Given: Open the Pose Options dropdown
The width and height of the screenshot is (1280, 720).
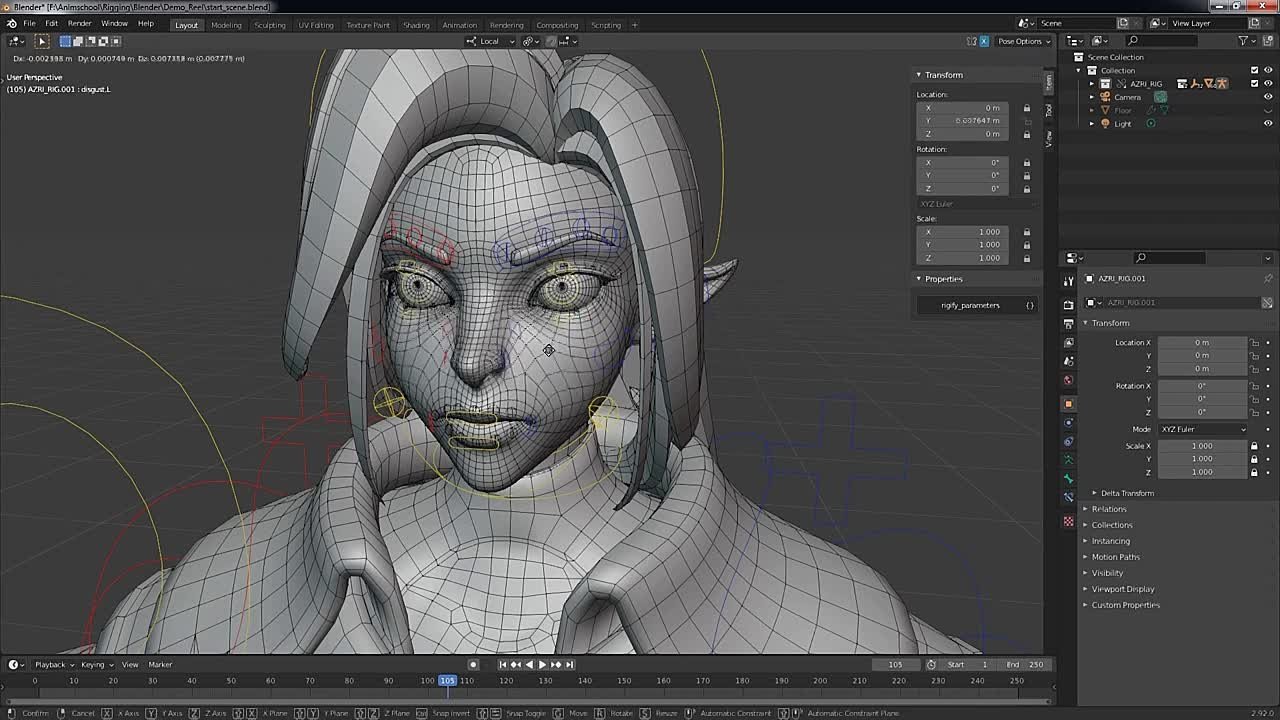Looking at the screenshot, I should pos(1024,41).
